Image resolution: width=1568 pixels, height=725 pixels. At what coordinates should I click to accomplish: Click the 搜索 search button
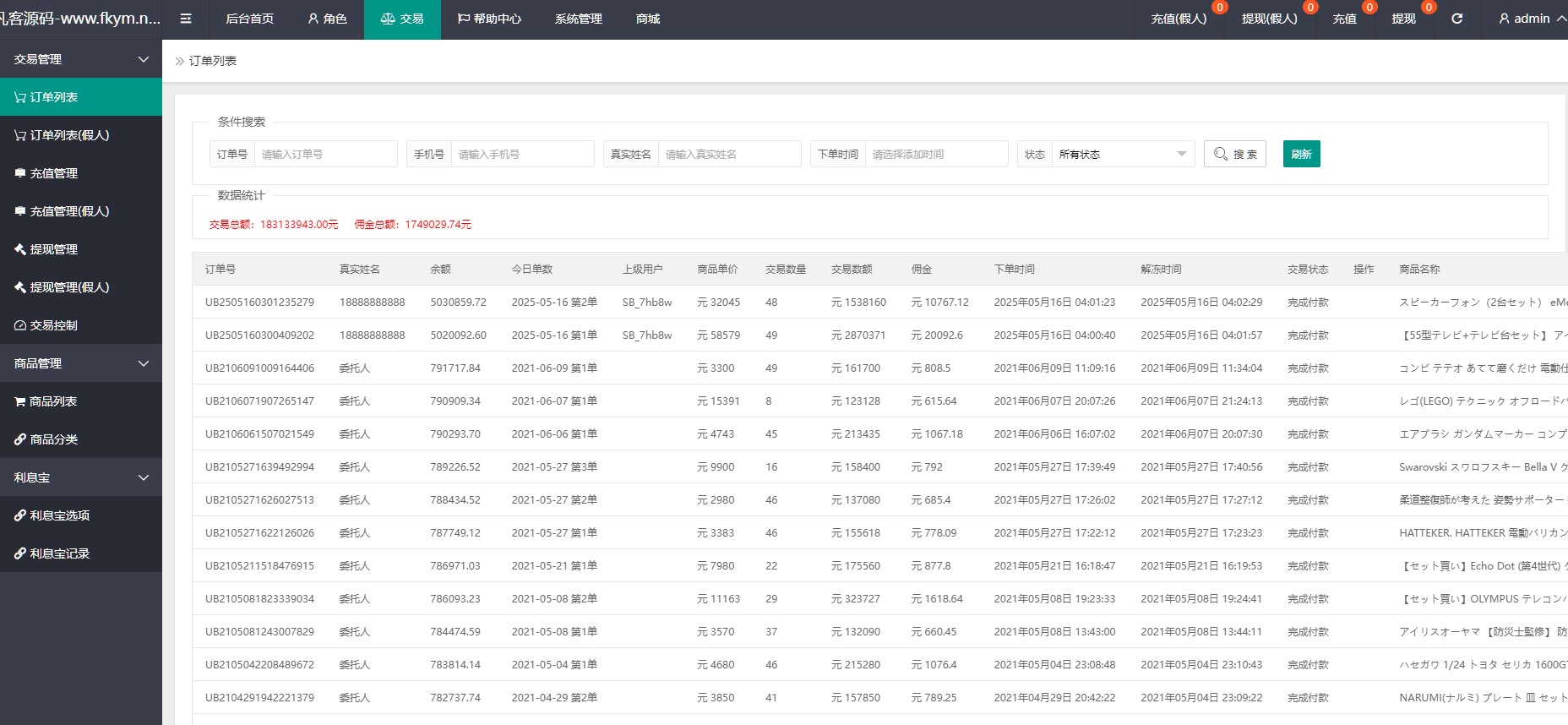(1234, 154)
